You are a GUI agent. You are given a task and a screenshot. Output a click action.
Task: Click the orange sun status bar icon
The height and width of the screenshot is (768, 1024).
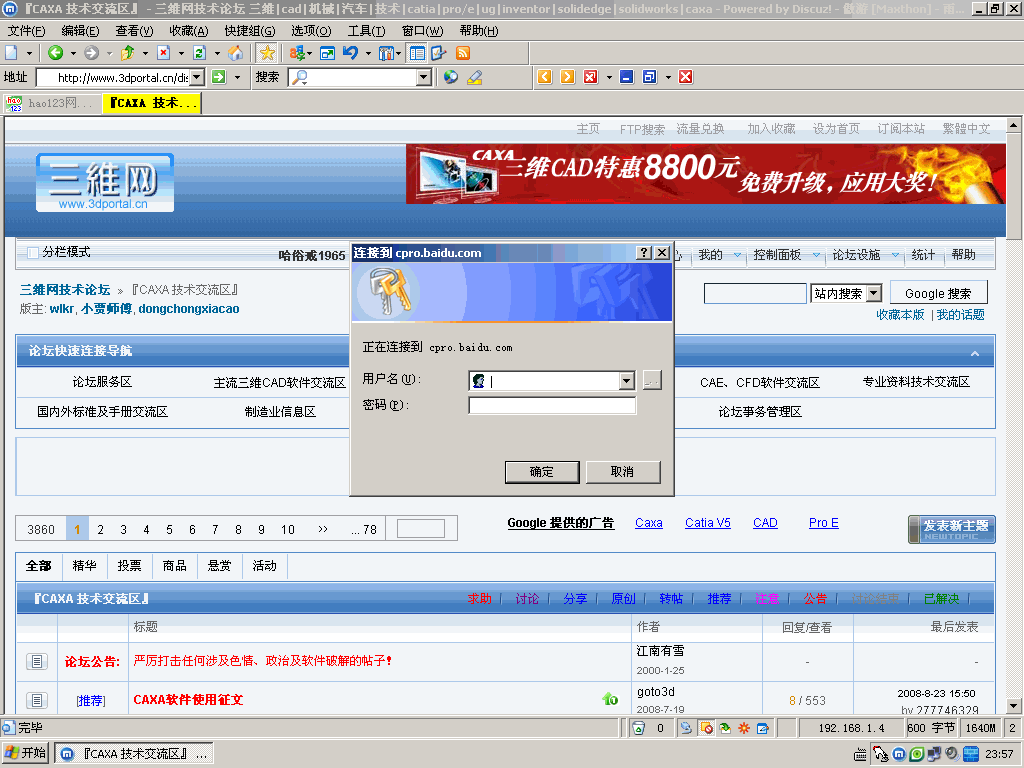coord(744,728)
